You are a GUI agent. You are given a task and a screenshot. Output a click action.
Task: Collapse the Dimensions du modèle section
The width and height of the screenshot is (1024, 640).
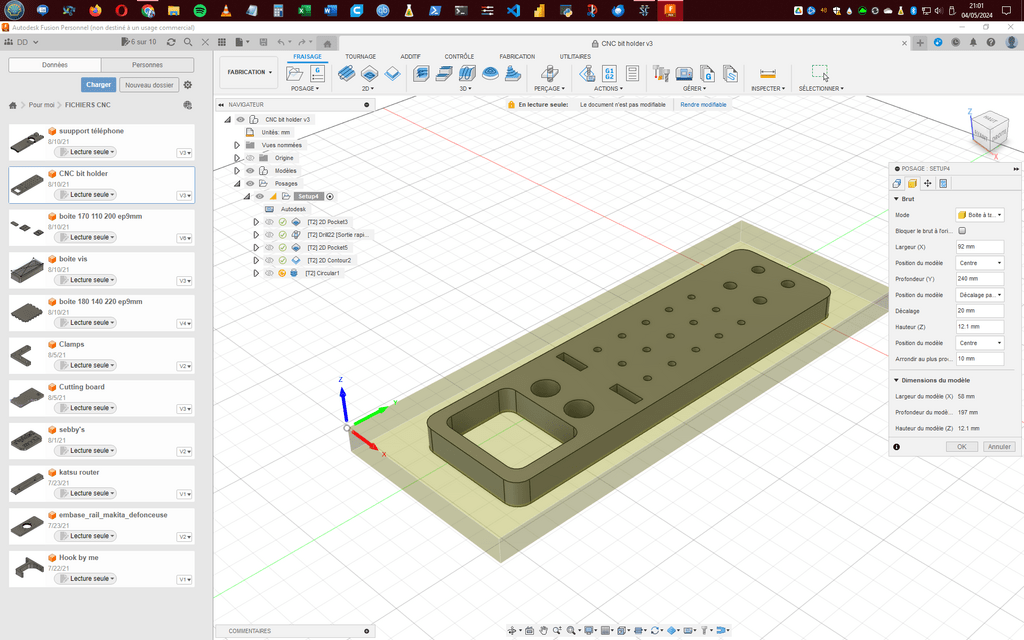[x=897, y=380]
